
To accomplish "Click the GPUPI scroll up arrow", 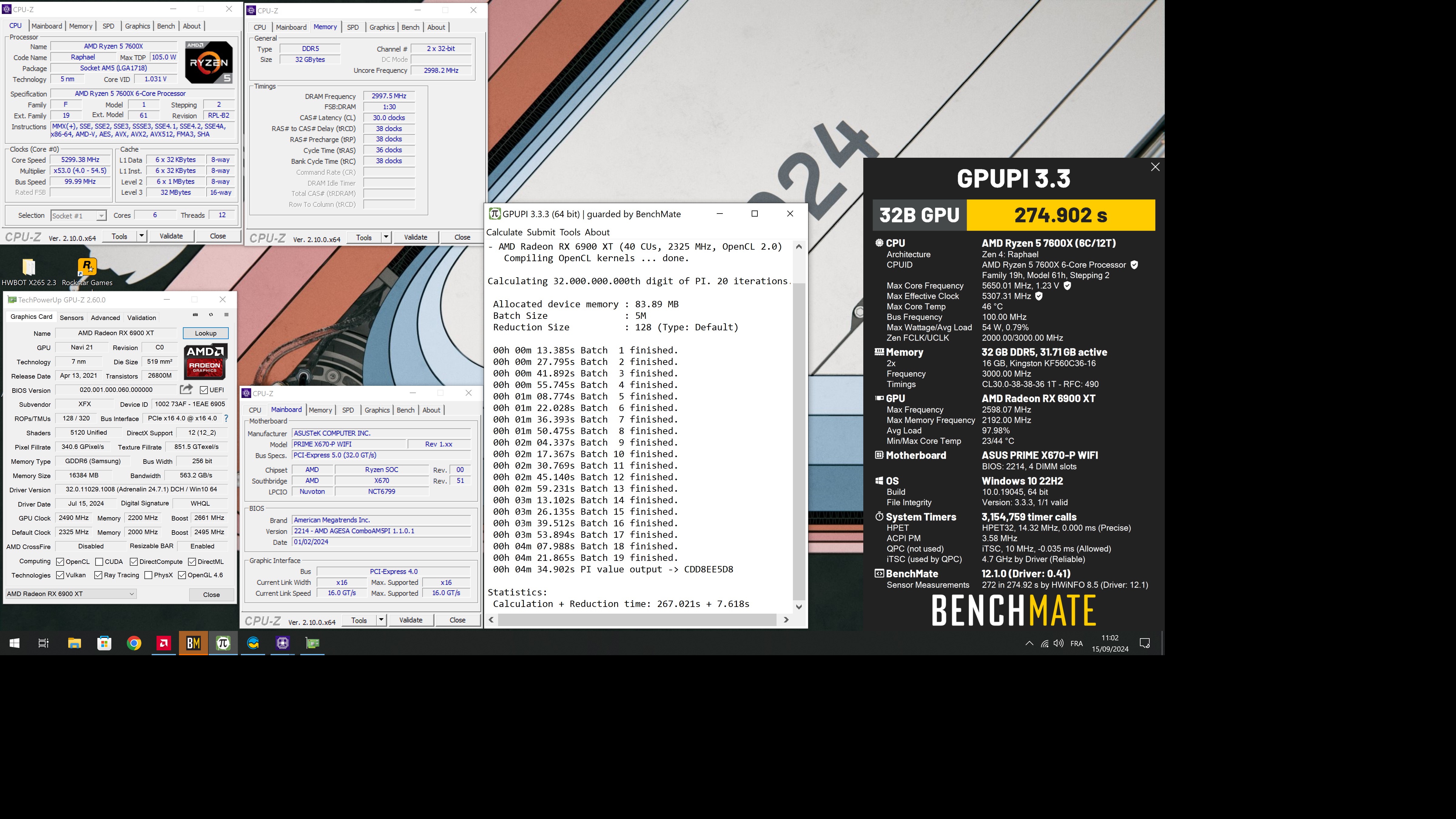I will [799, 246].
